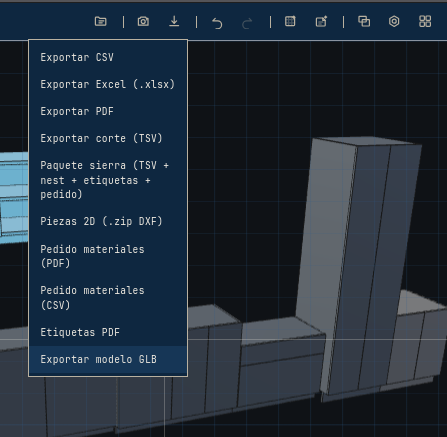Close the download export menu icon
Screen dimensions: 447x437
174,22
